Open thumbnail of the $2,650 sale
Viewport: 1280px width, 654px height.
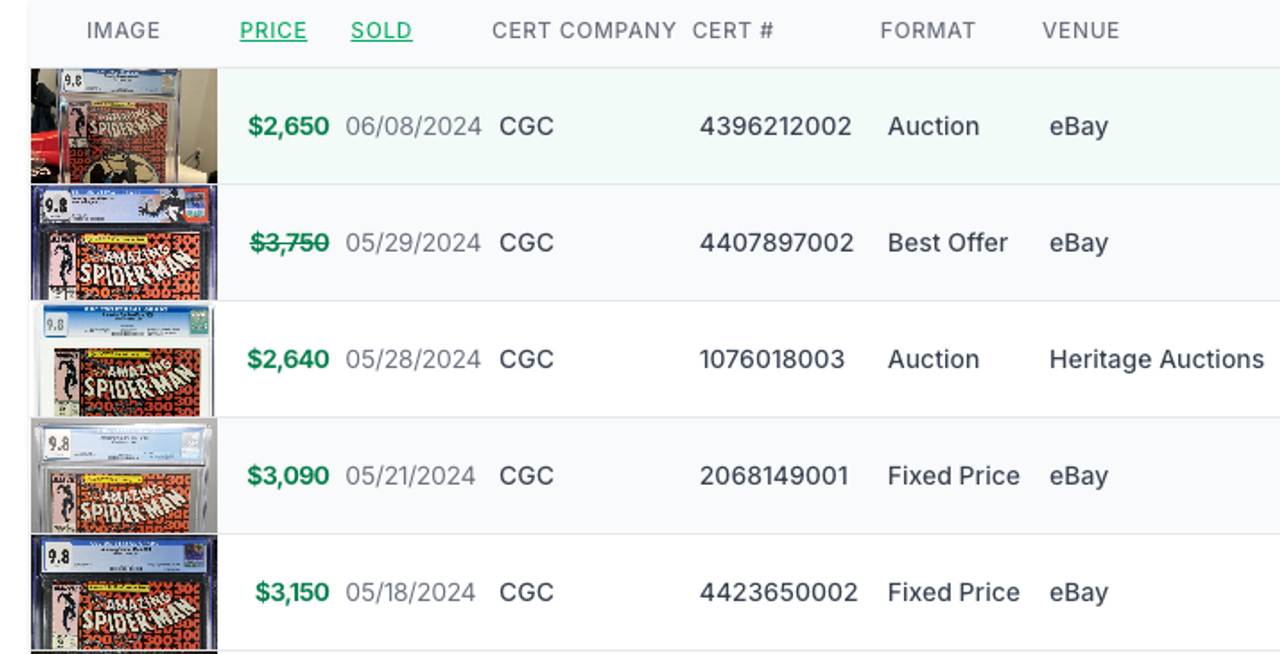pos(124,126)
